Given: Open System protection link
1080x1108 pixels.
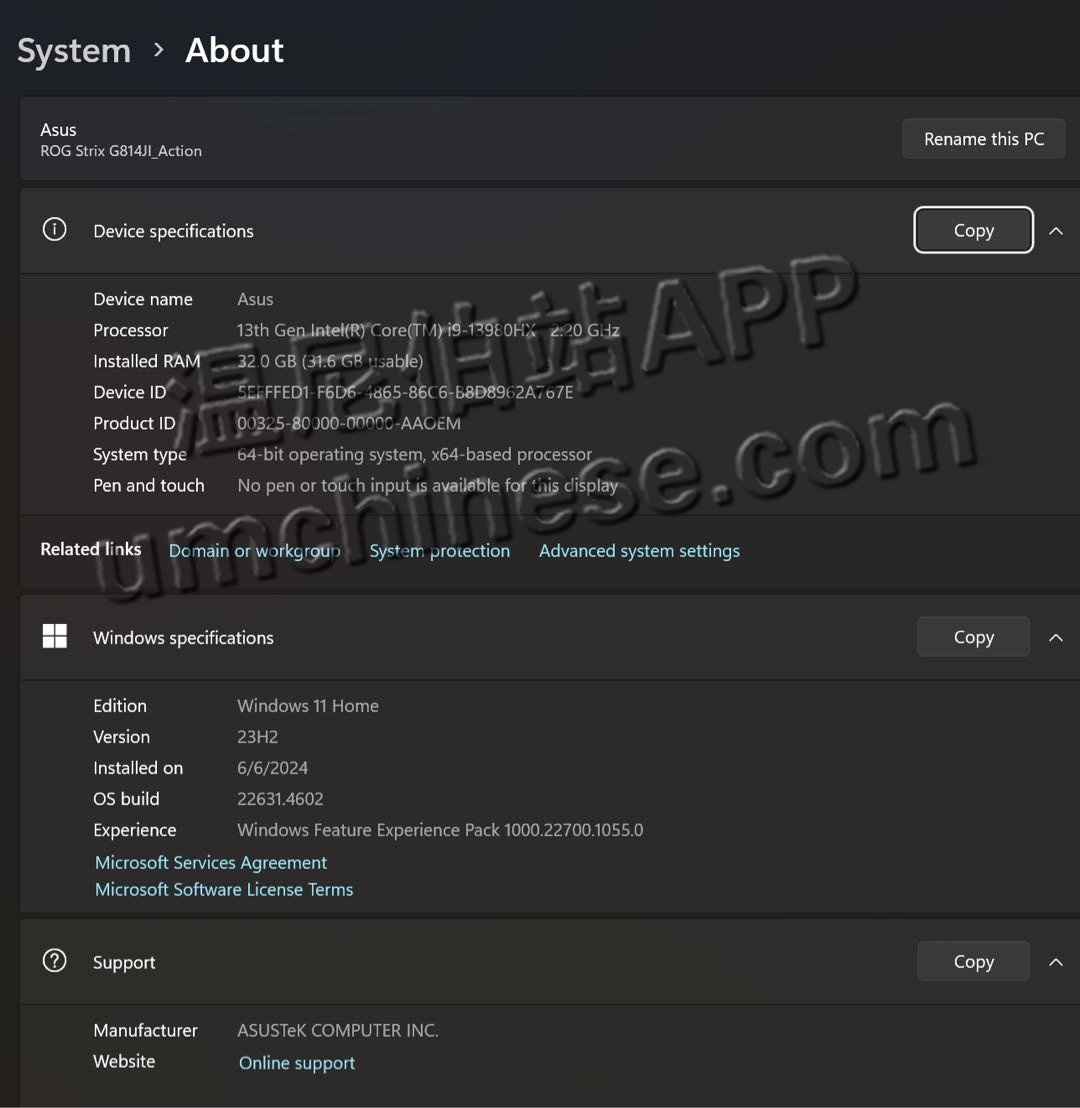Looking at the screenshot, I should click(x=439, y=551).
